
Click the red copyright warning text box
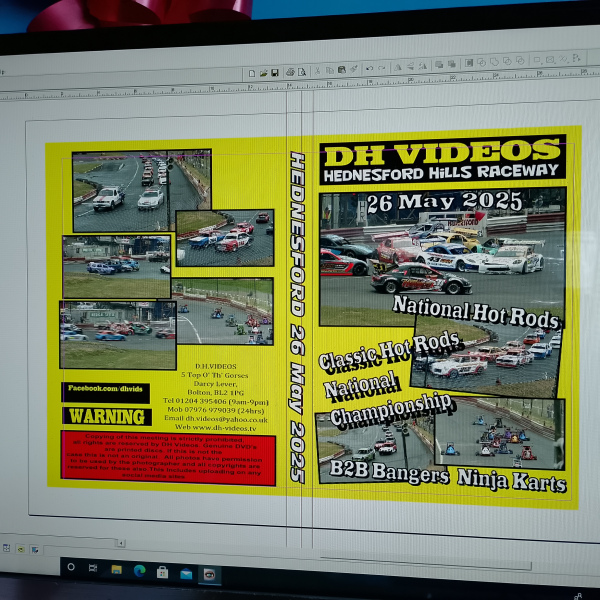tap(167, 457)
